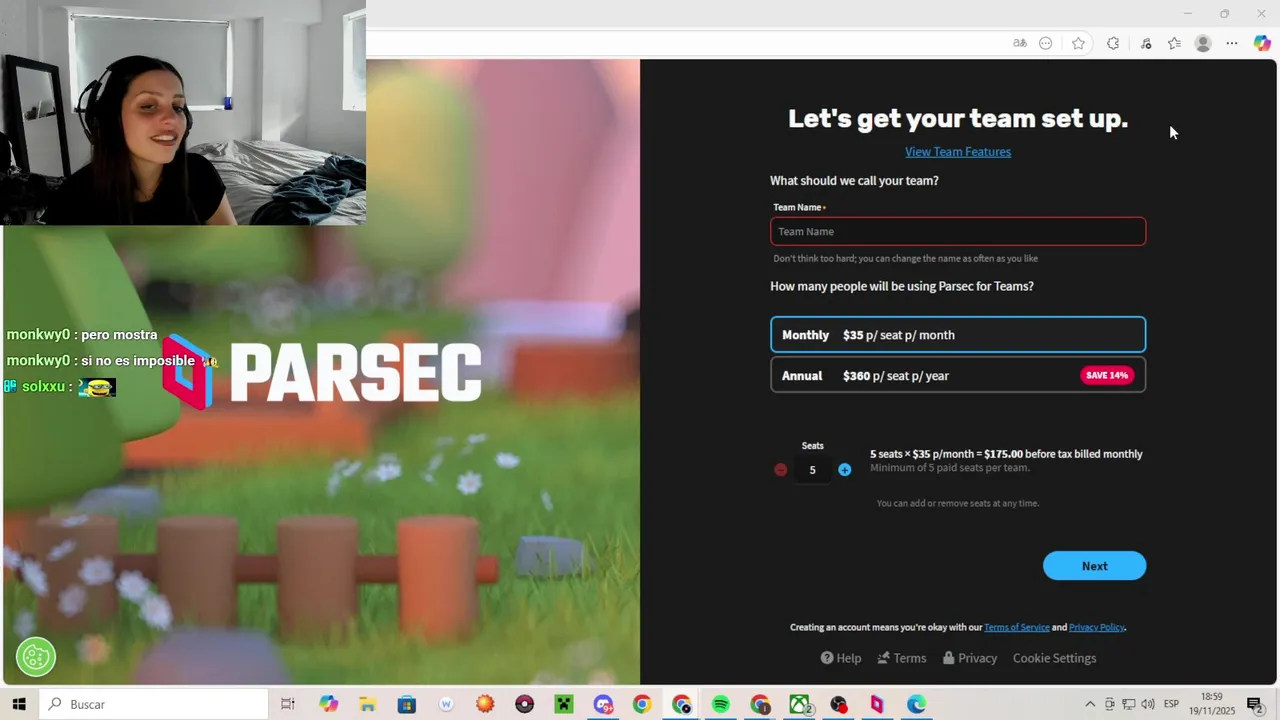
Task: Click the SAVE 14% badge
Action: click(x=1107, y=376)
